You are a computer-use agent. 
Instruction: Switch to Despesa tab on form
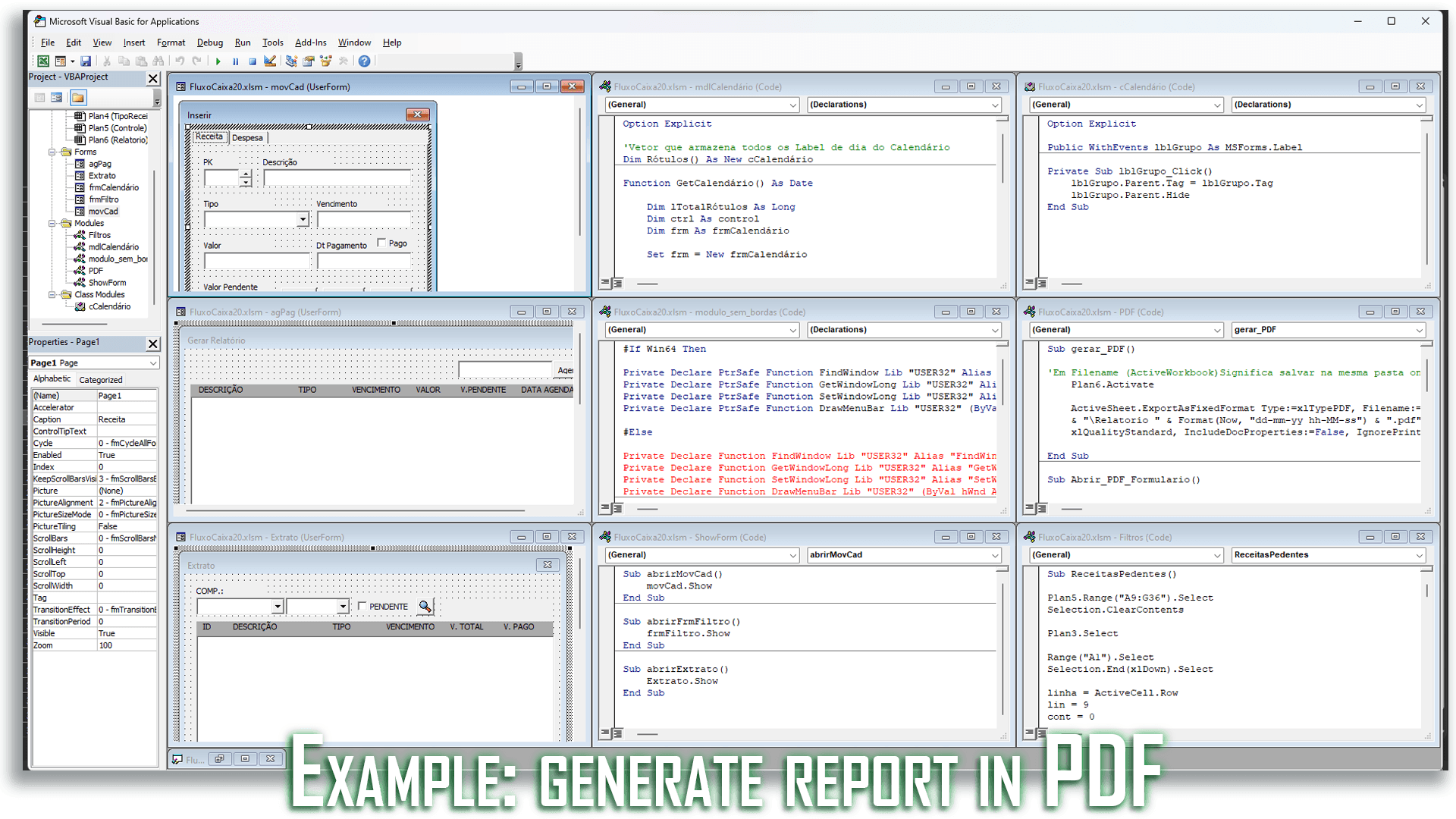pyautogui.click(x=247, y=138)
